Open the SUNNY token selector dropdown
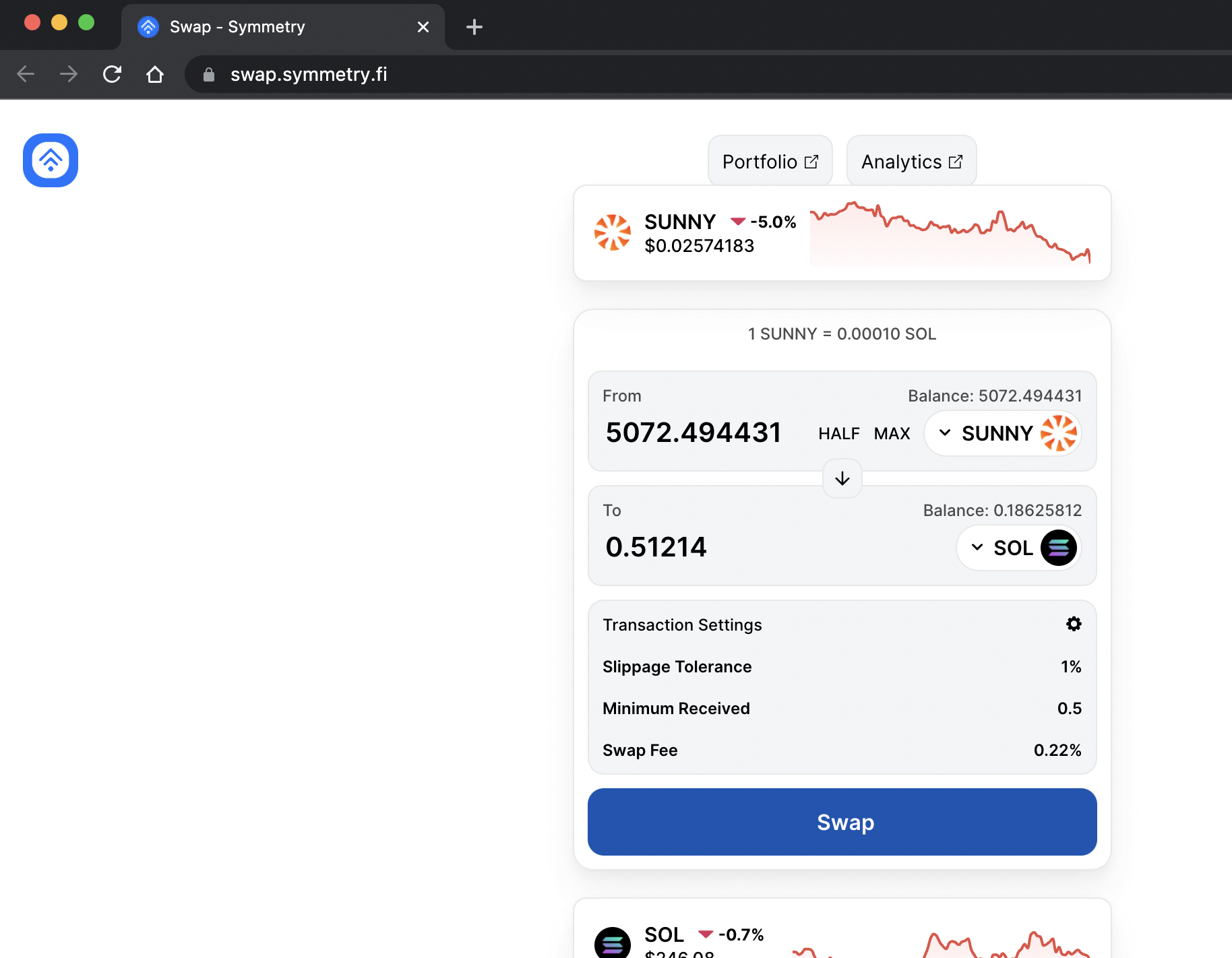 point(1003,433)
